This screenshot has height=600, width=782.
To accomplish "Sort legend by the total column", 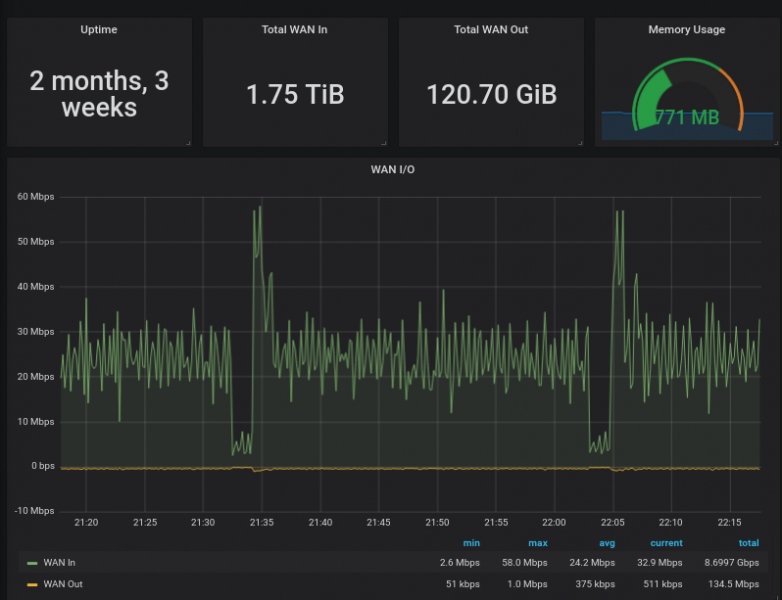I will pos(748,543).
